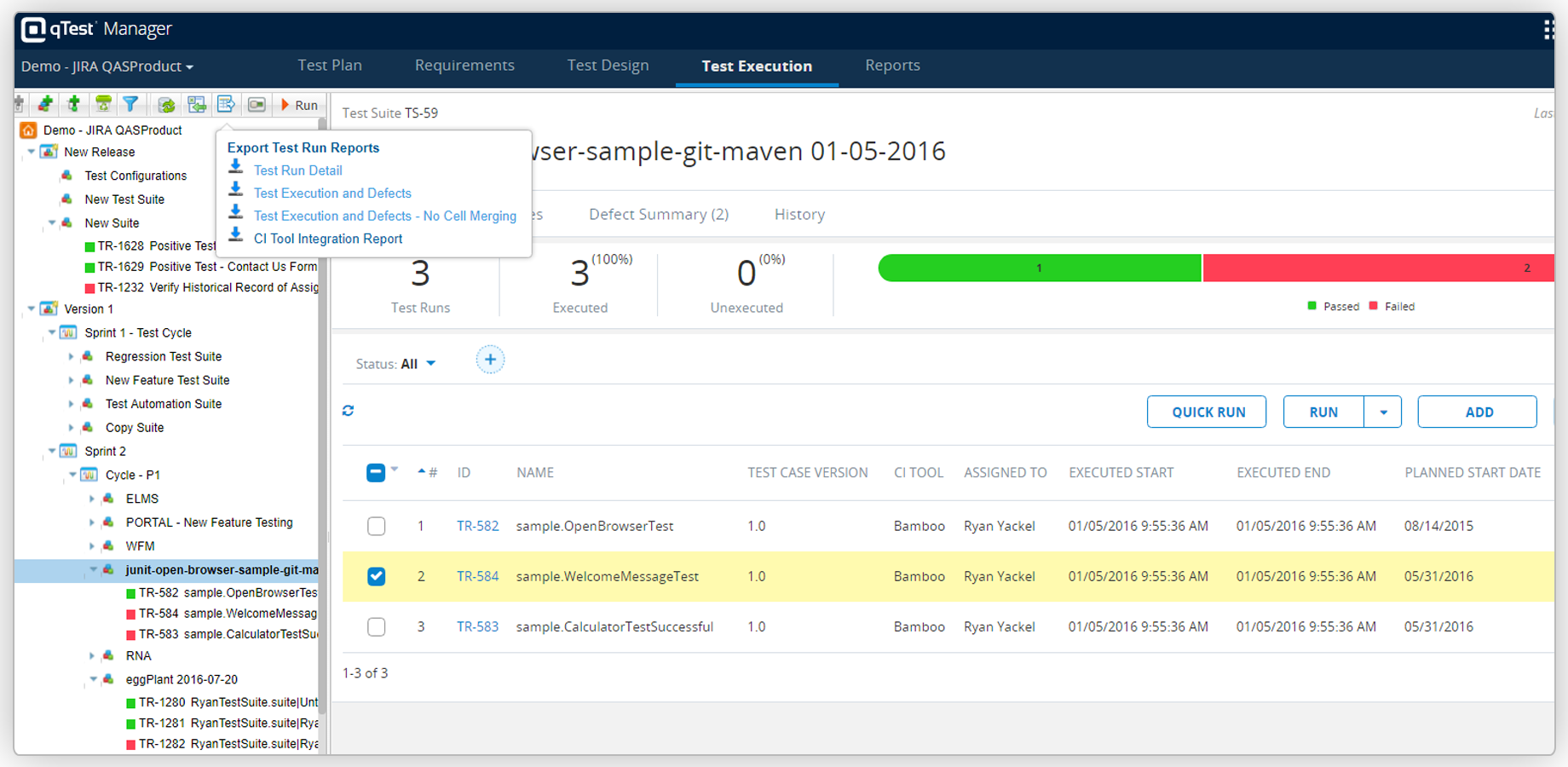Click the round plus add-filter button
Image resolution: width=1568 pixels, height=767 pixels.
[490, 360]
